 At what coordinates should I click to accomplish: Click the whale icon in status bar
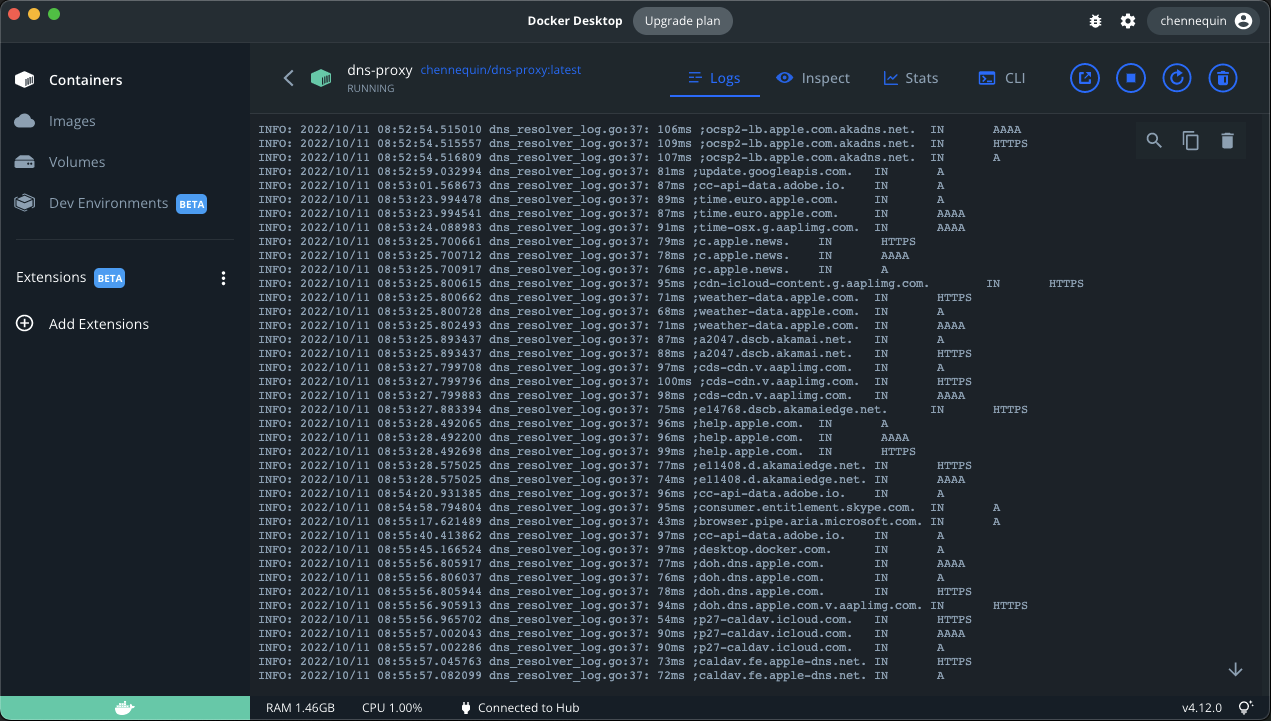tap(124, 708)
